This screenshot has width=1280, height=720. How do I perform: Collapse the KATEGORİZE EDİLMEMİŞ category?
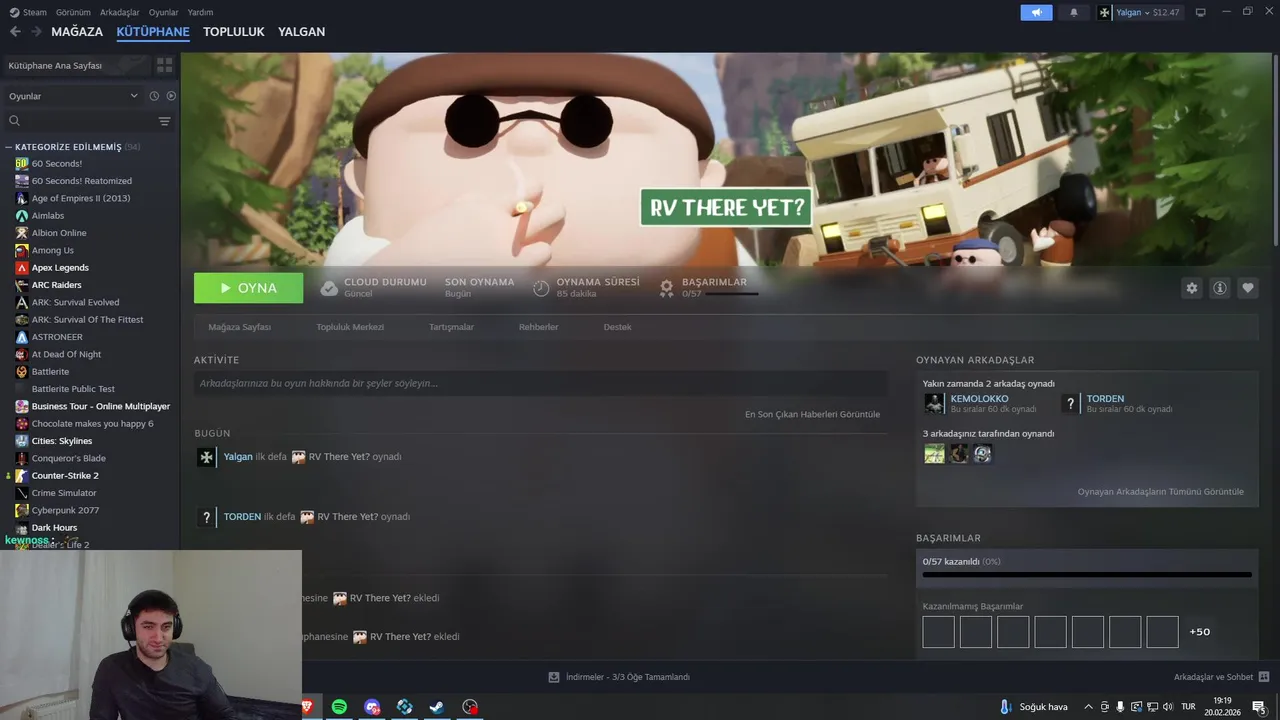pos(8,147)
